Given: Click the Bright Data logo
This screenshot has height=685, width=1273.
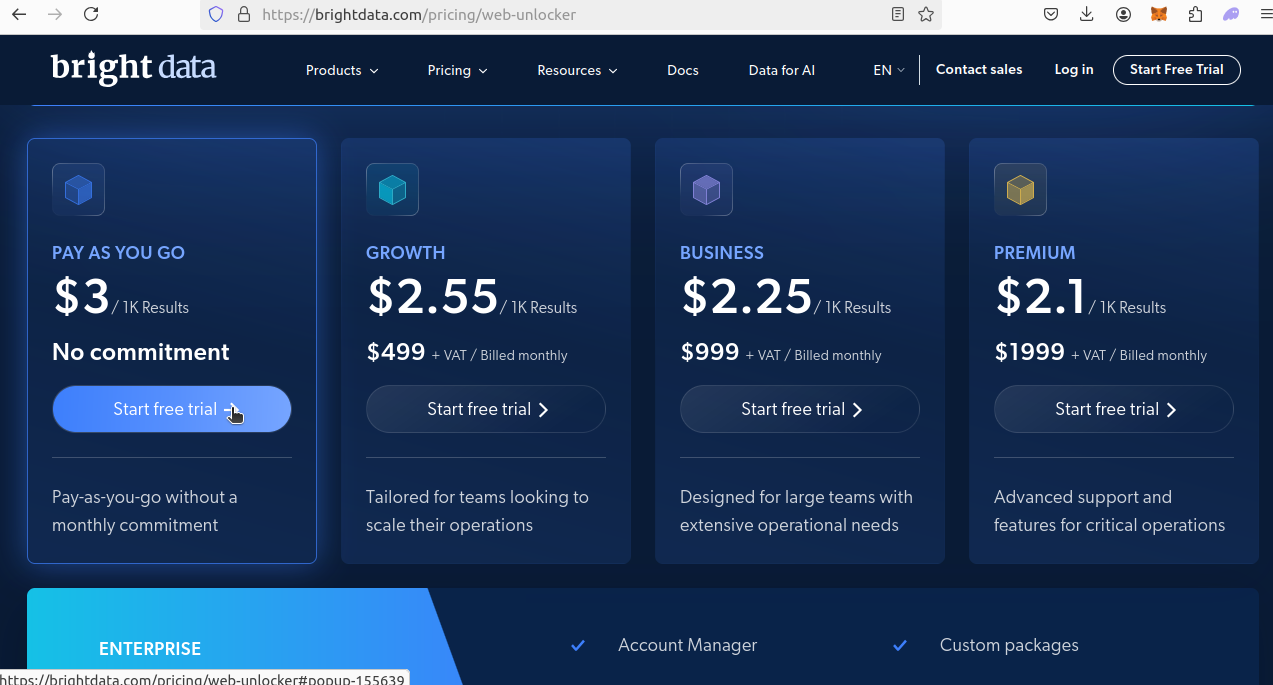Looking at the screenshot, I should pyautogui.click(x=133, y=68).
